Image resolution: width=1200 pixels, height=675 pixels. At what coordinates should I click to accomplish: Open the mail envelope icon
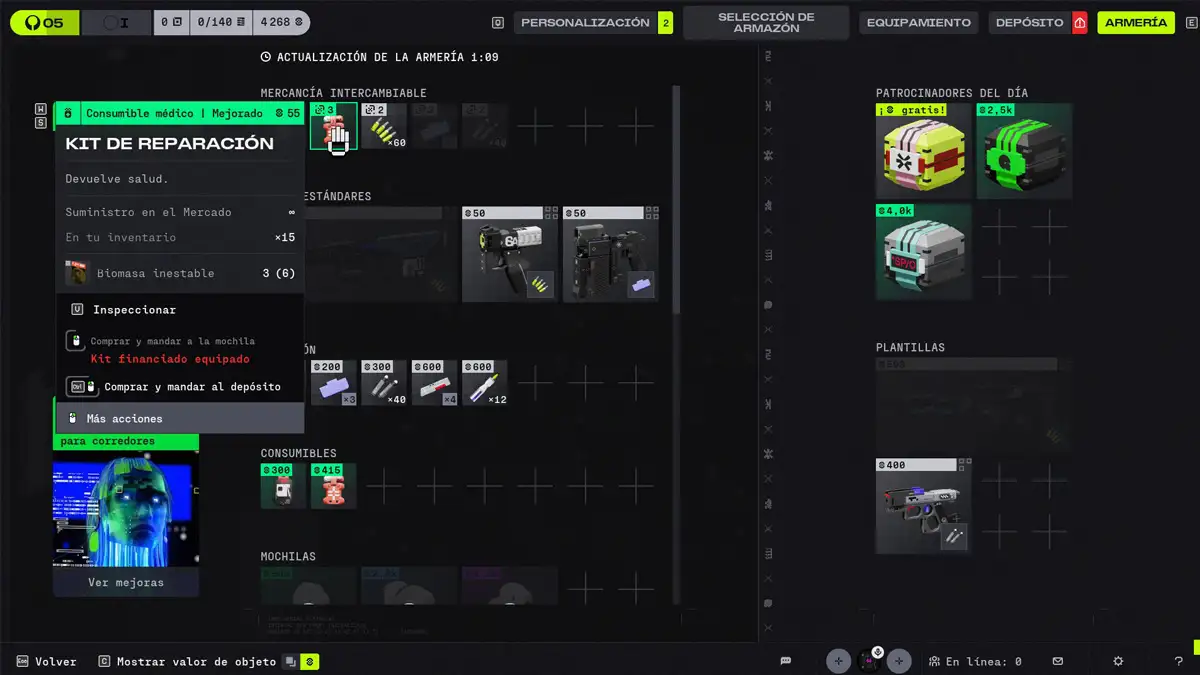[x=1058, y=661]
